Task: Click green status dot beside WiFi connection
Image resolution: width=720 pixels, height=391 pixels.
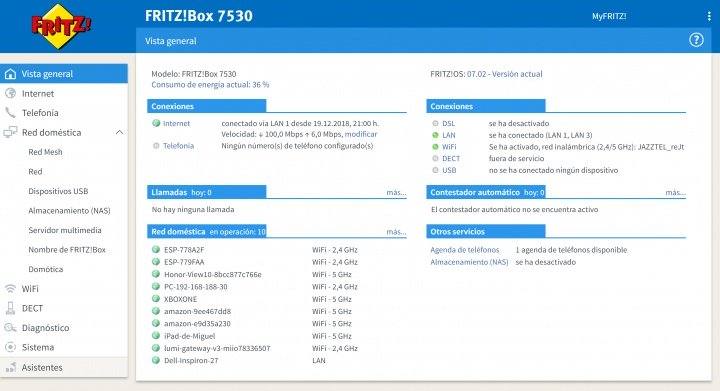Action: [435, 147]
